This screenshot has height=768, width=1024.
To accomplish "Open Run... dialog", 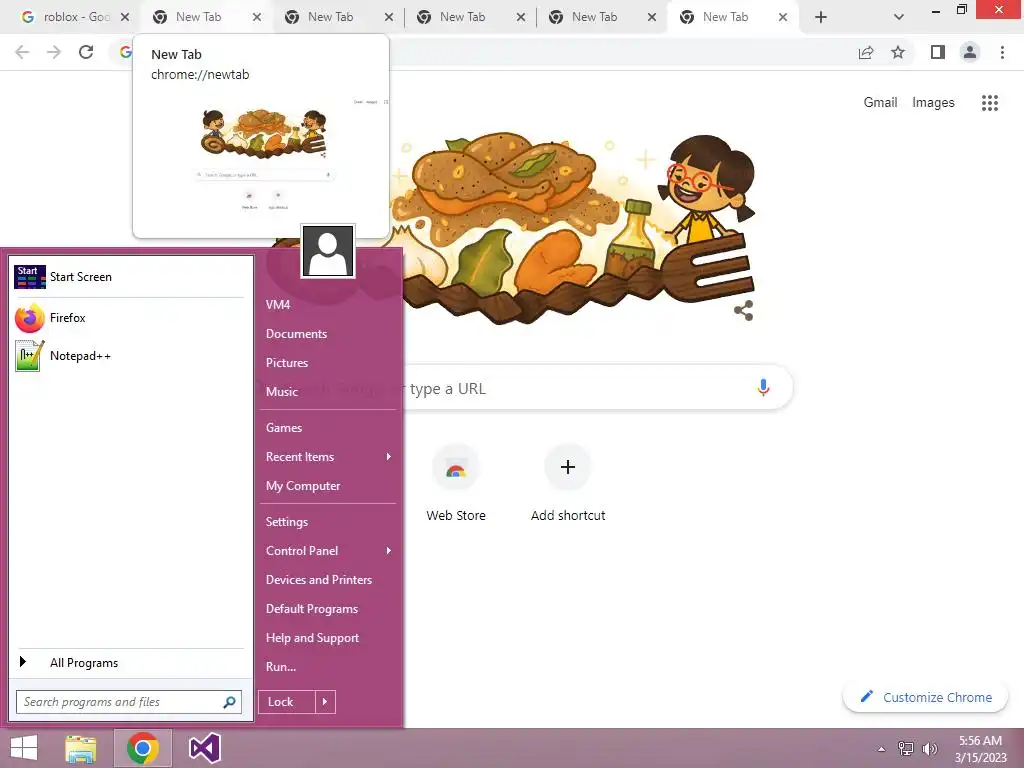I will tap(281, 667).
